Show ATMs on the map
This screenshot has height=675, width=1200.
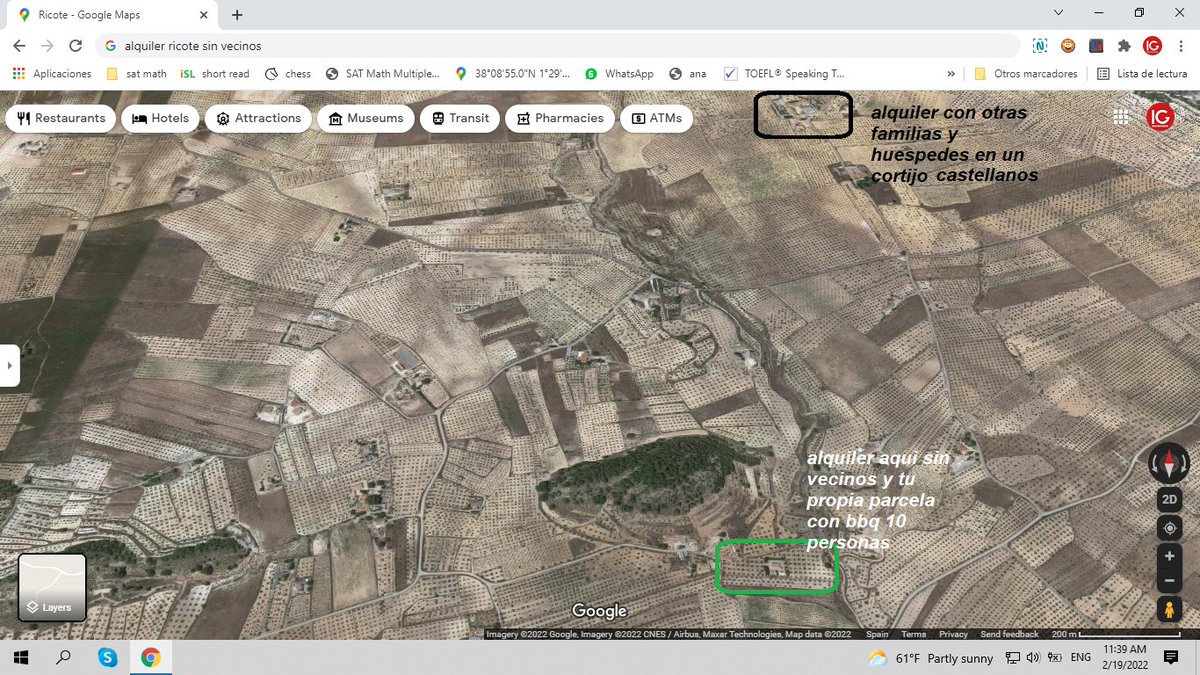[x=656, y=118]
